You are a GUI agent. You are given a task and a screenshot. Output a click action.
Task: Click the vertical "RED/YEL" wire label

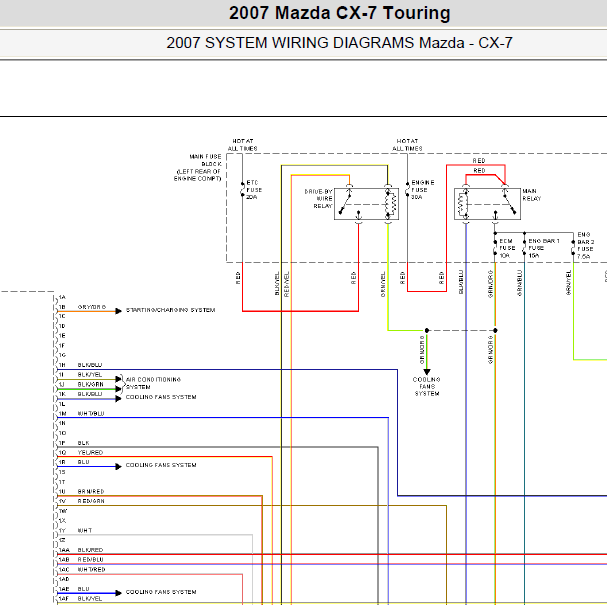coord(286,284)
